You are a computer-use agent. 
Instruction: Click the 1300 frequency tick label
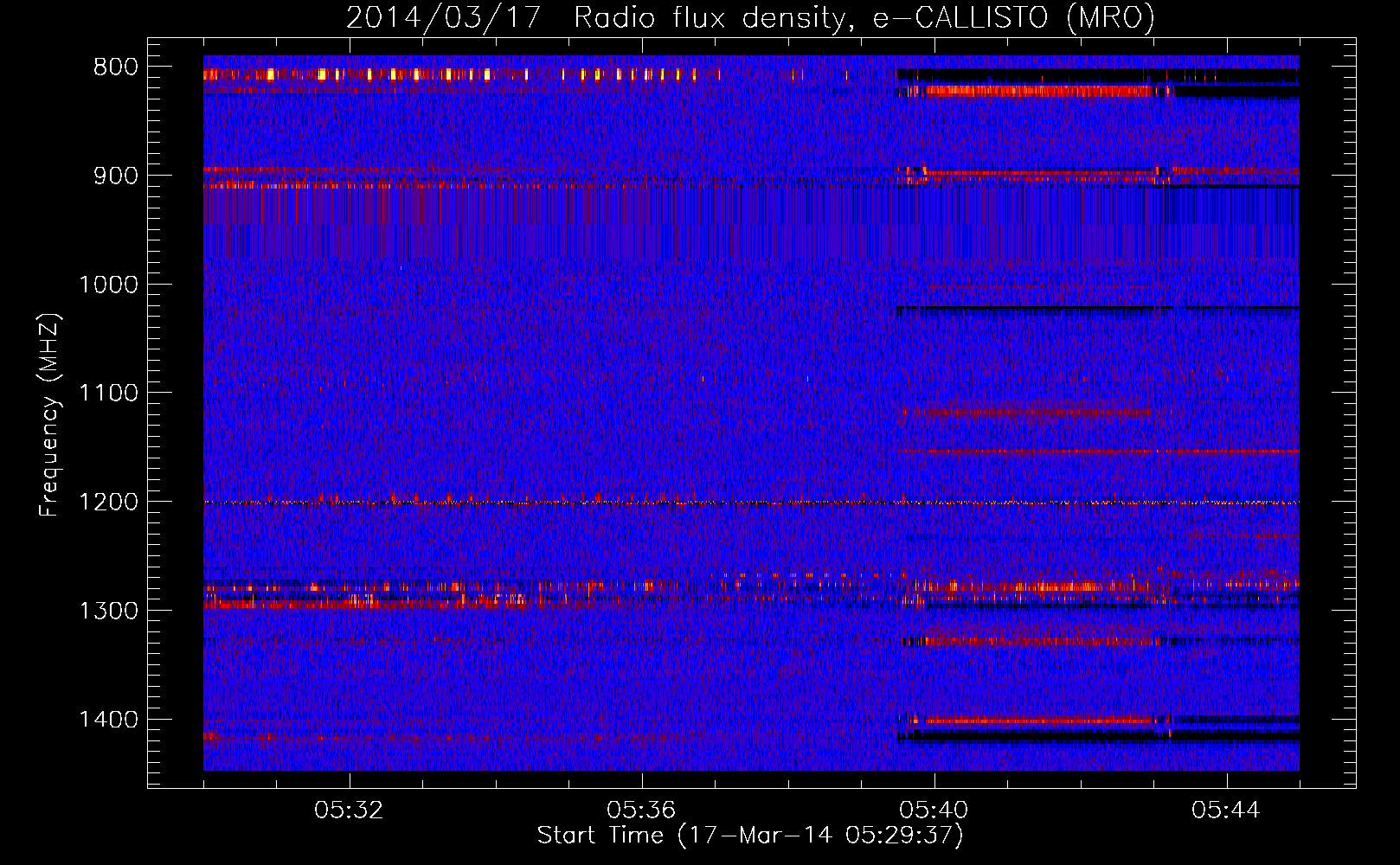tap(108, 612)
